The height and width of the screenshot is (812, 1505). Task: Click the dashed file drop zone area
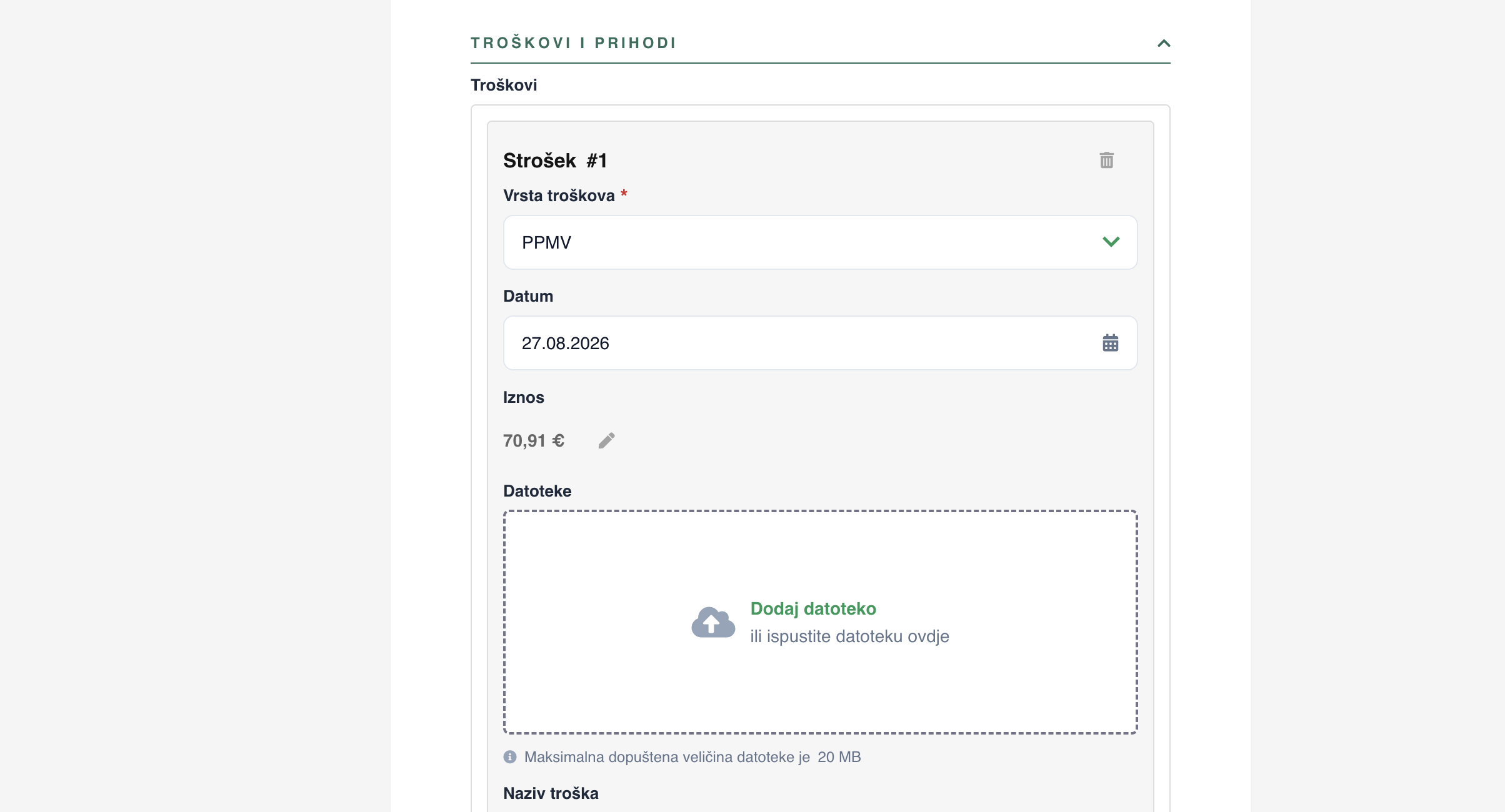tap(820, 622)
